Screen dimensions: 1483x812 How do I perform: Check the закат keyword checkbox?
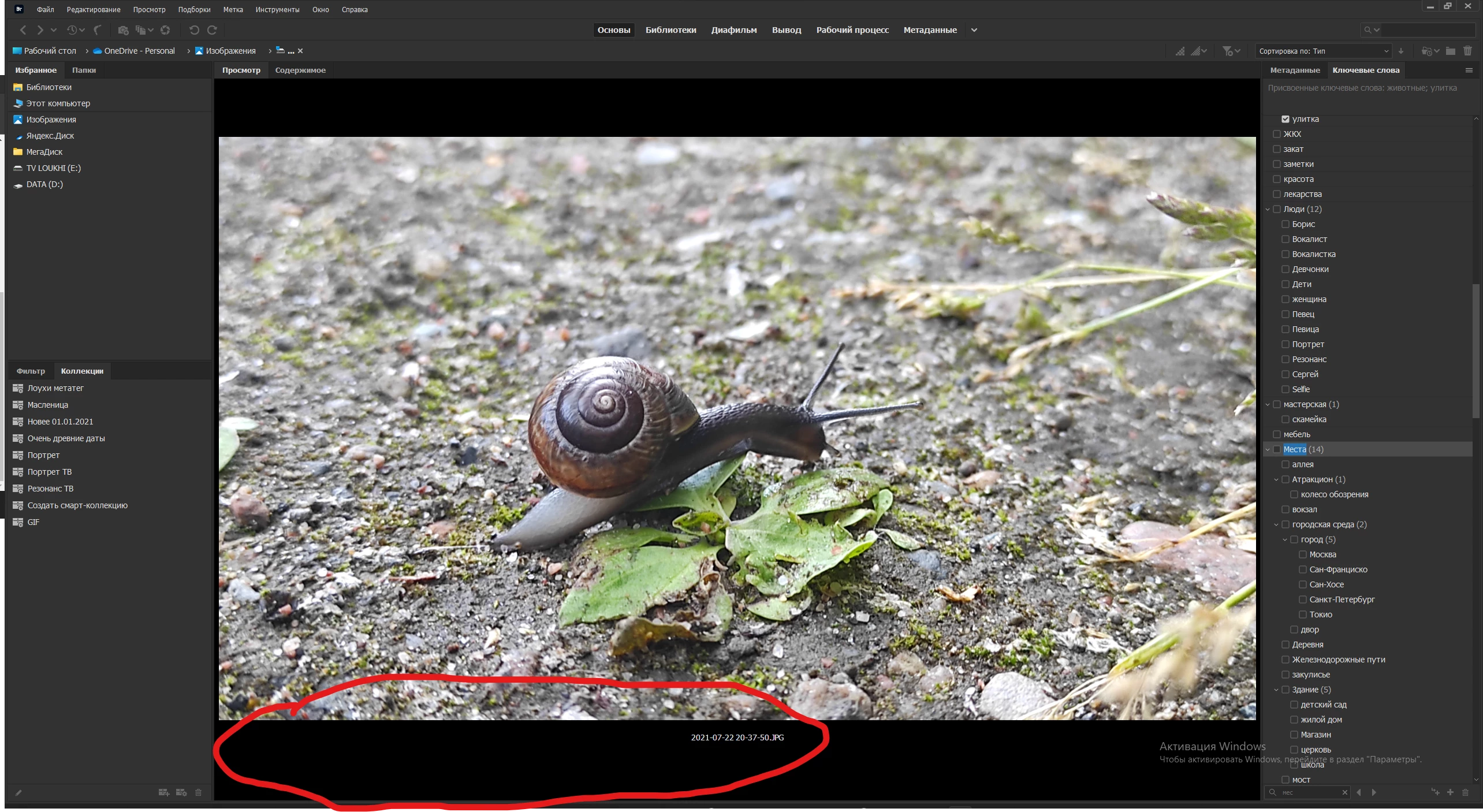[1276, 149]
